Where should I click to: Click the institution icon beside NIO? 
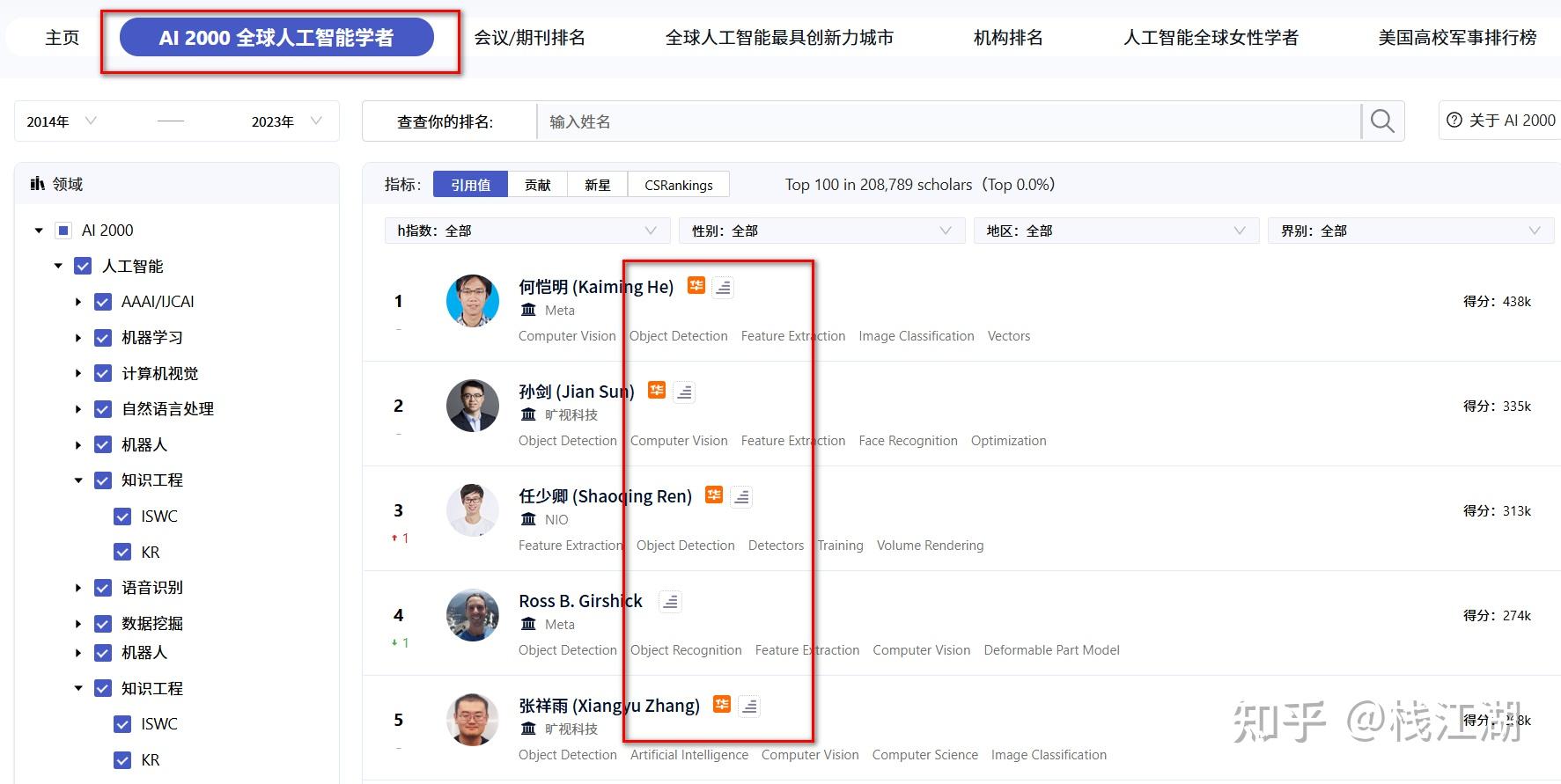pyautogui.click(x=528, y=519)
